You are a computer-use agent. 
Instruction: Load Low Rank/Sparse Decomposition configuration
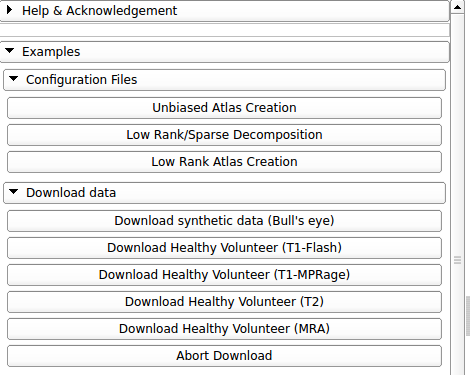click(224, 135)
